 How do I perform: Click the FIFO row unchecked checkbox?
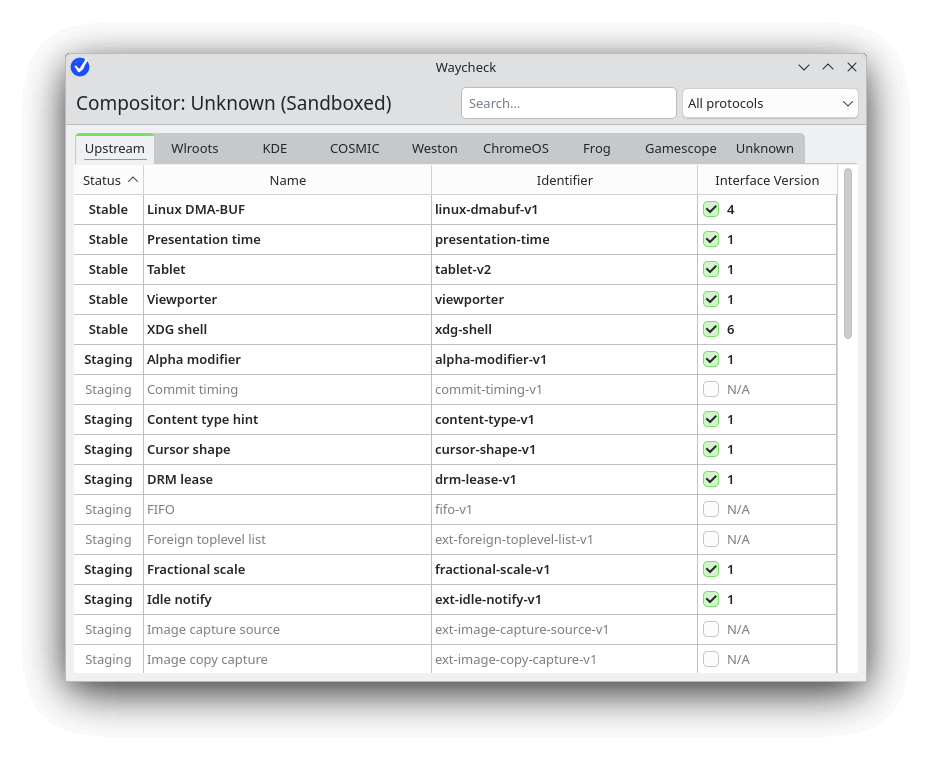point(711,509)
